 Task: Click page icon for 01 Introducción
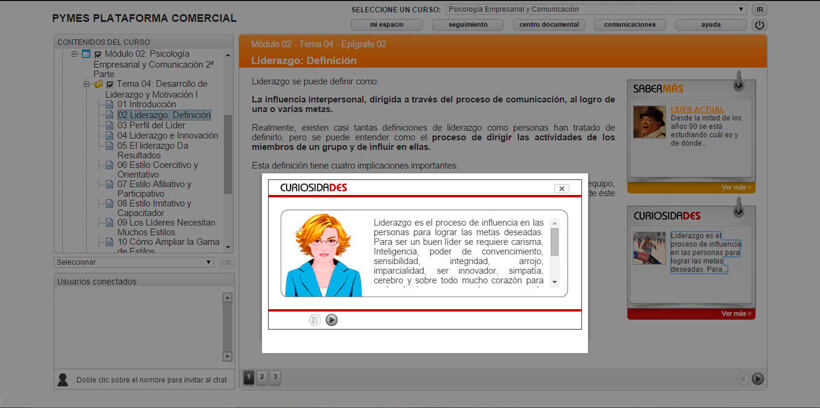[109, 105]
